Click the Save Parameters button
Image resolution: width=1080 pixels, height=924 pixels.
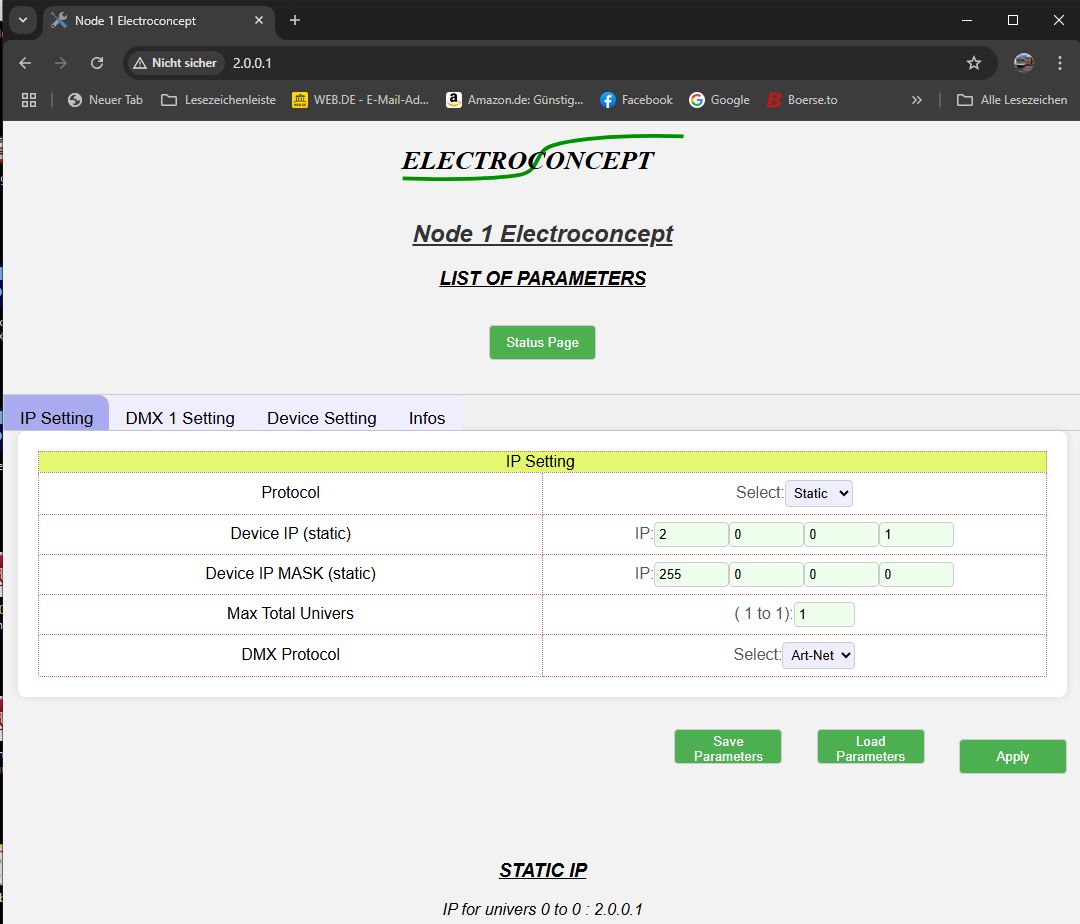(x=728, y=747)
